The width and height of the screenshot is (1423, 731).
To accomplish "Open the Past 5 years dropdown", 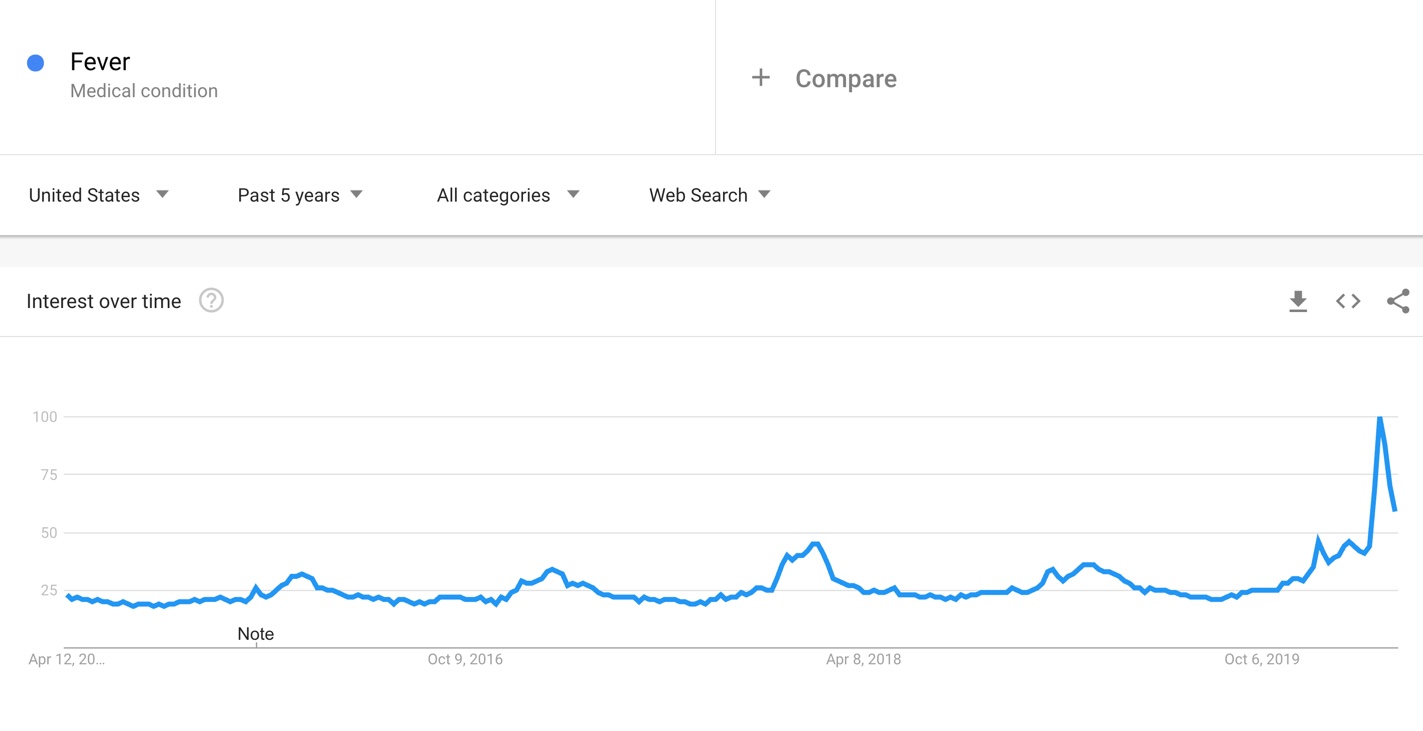I will (300, 195).
